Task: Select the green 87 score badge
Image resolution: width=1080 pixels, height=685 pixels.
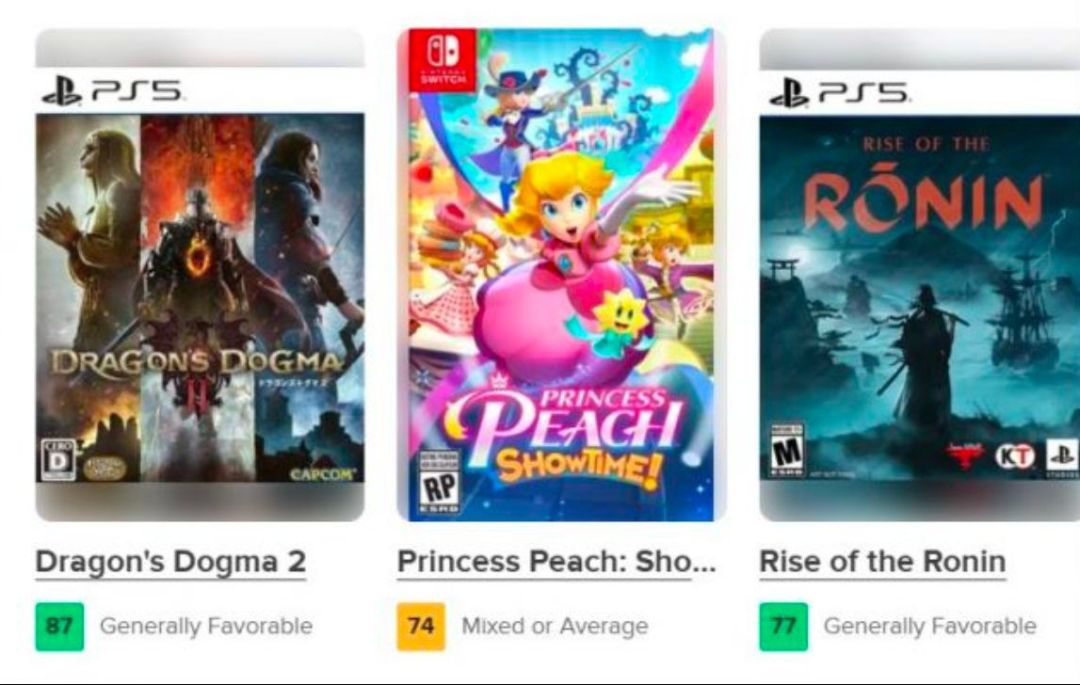Action: point(59,627)
